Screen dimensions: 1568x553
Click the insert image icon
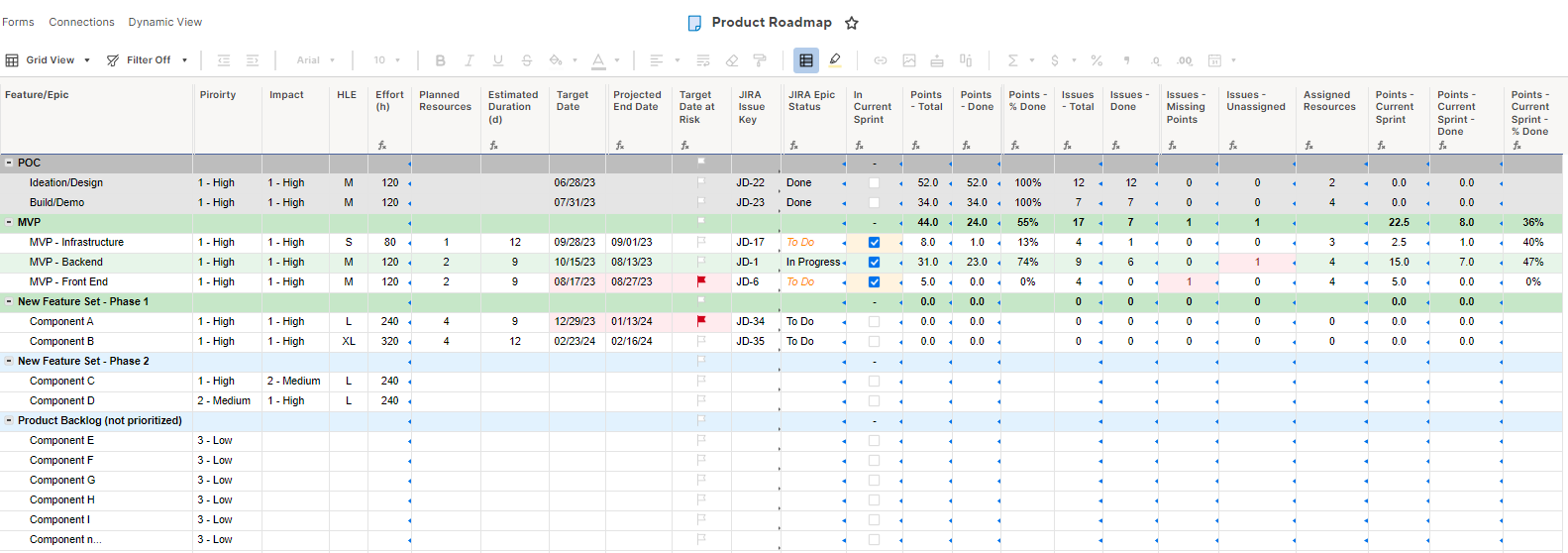908,60
